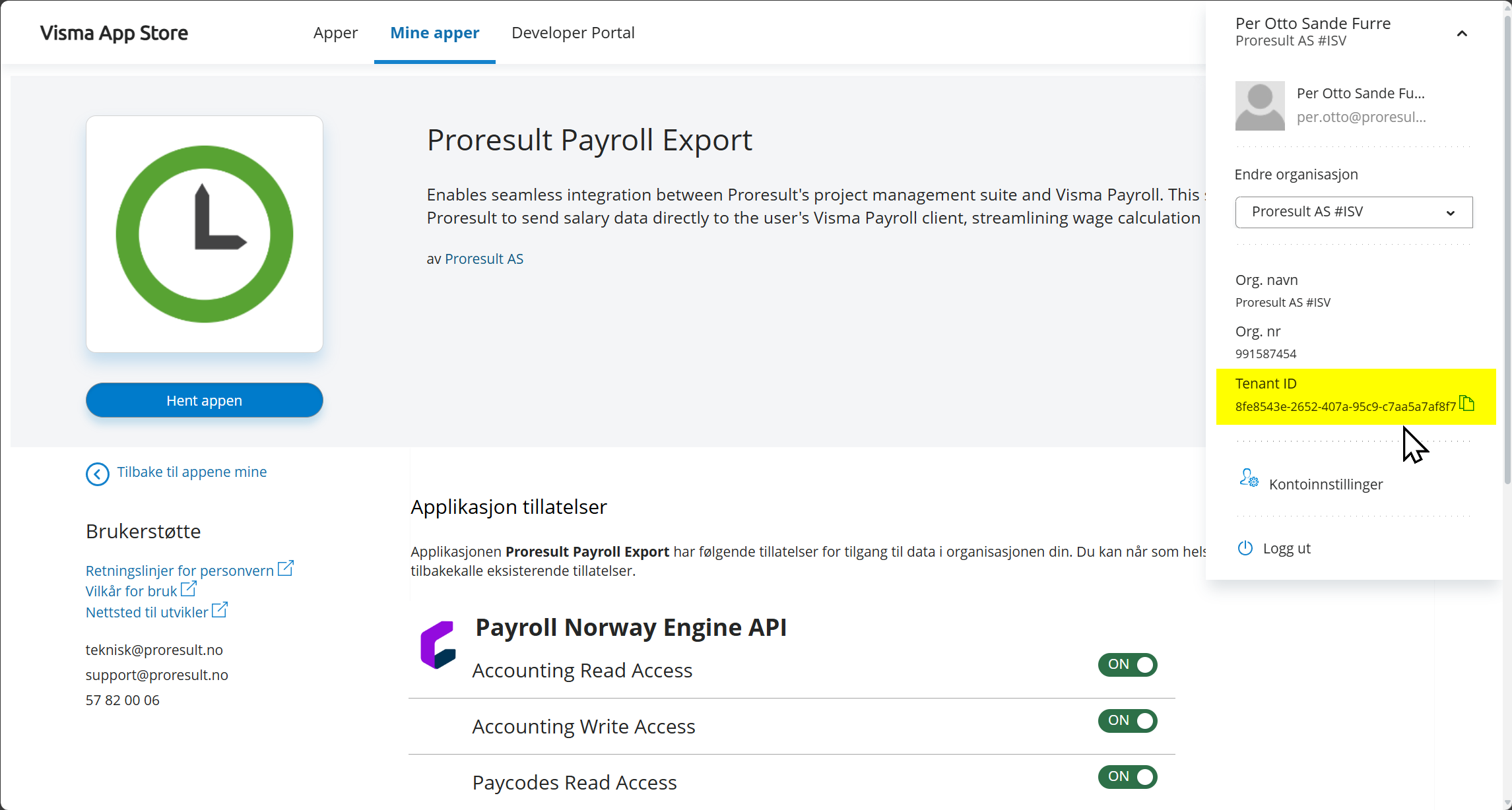Click the Brukerstøtte heading

tap(143, 531)
